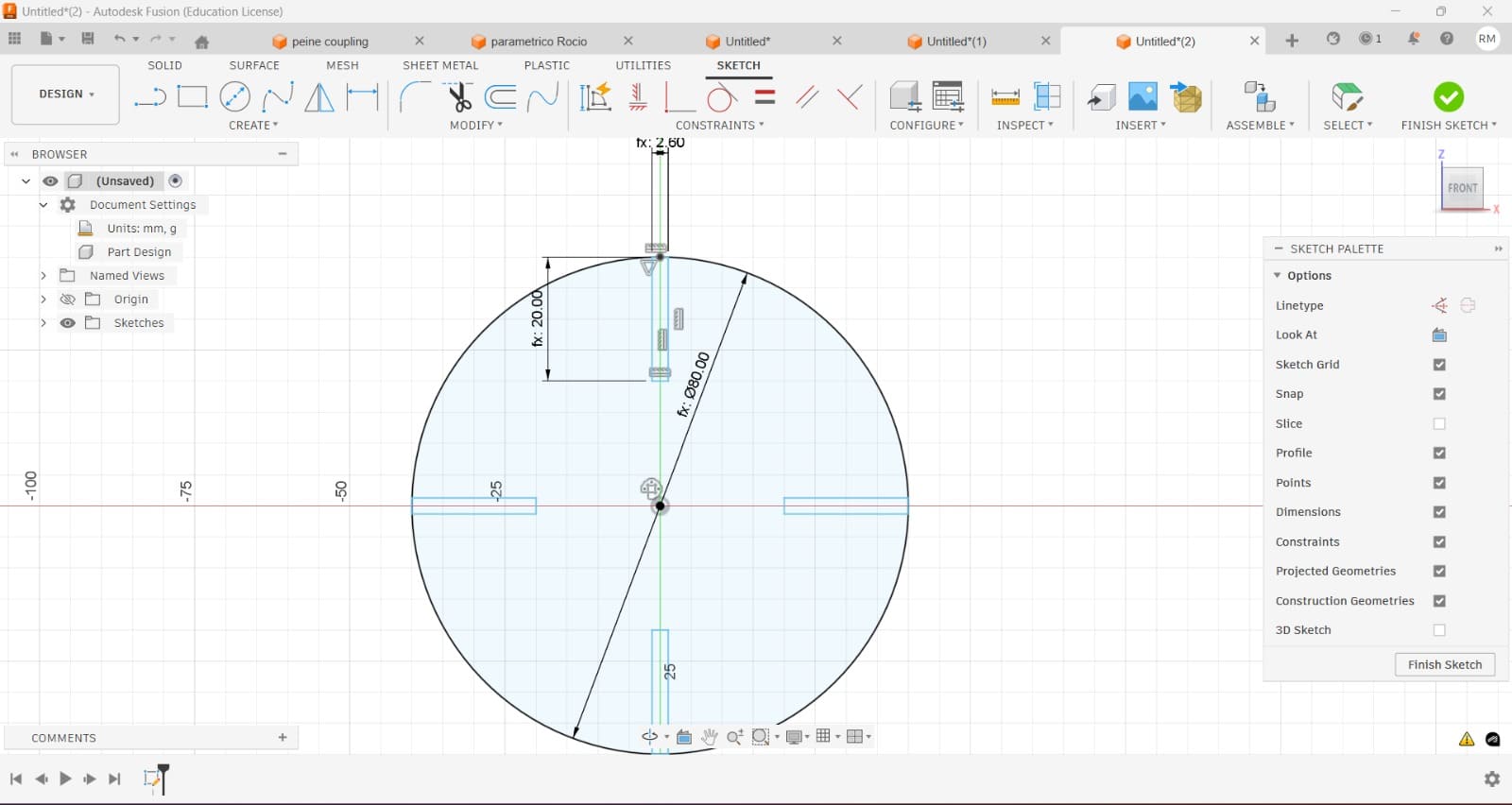Open the RM user account button
This screenshot has width=1512, height=805.
tap(1486, 39)
